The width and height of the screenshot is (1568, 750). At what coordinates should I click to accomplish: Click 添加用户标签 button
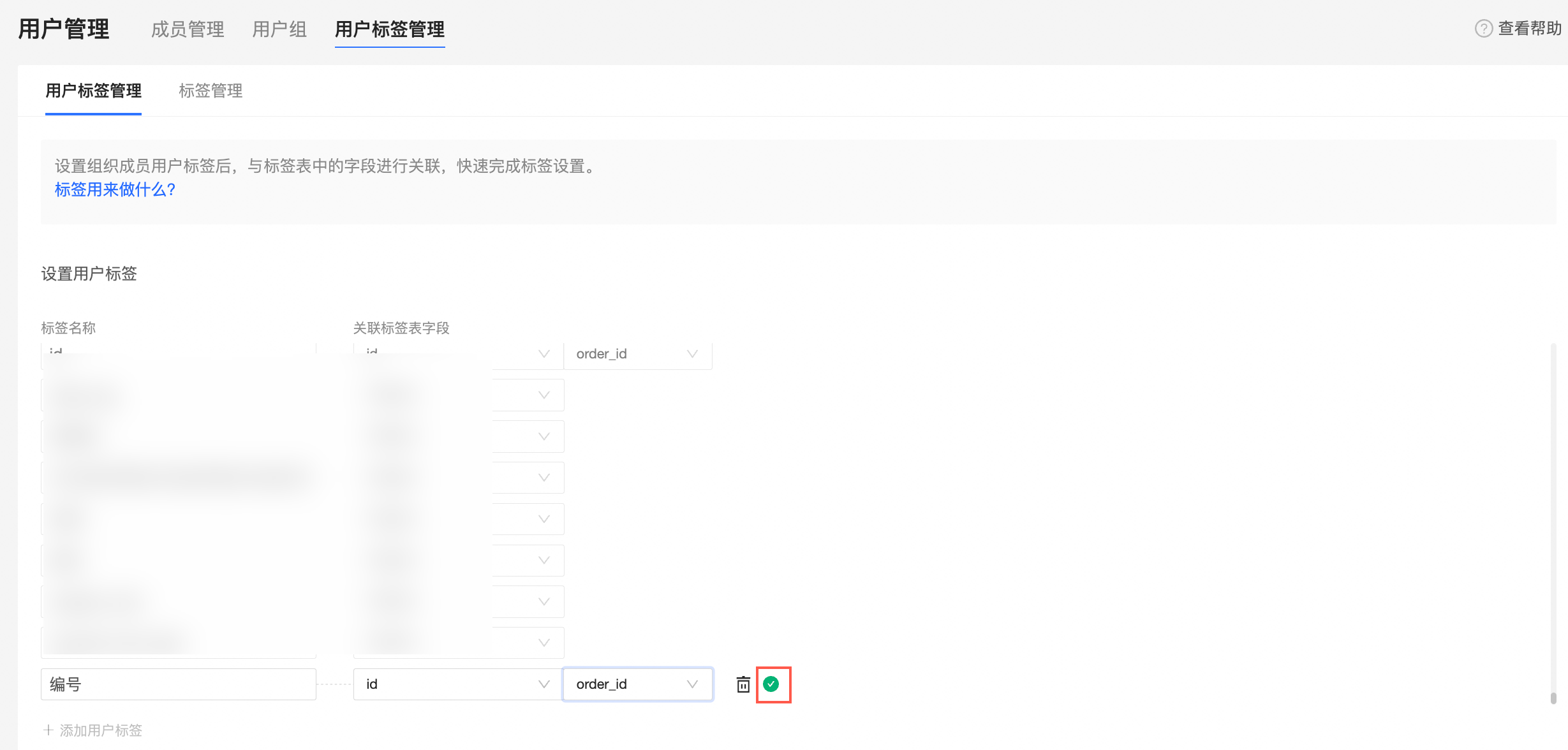pyautogui.click(x=100, y=730)
